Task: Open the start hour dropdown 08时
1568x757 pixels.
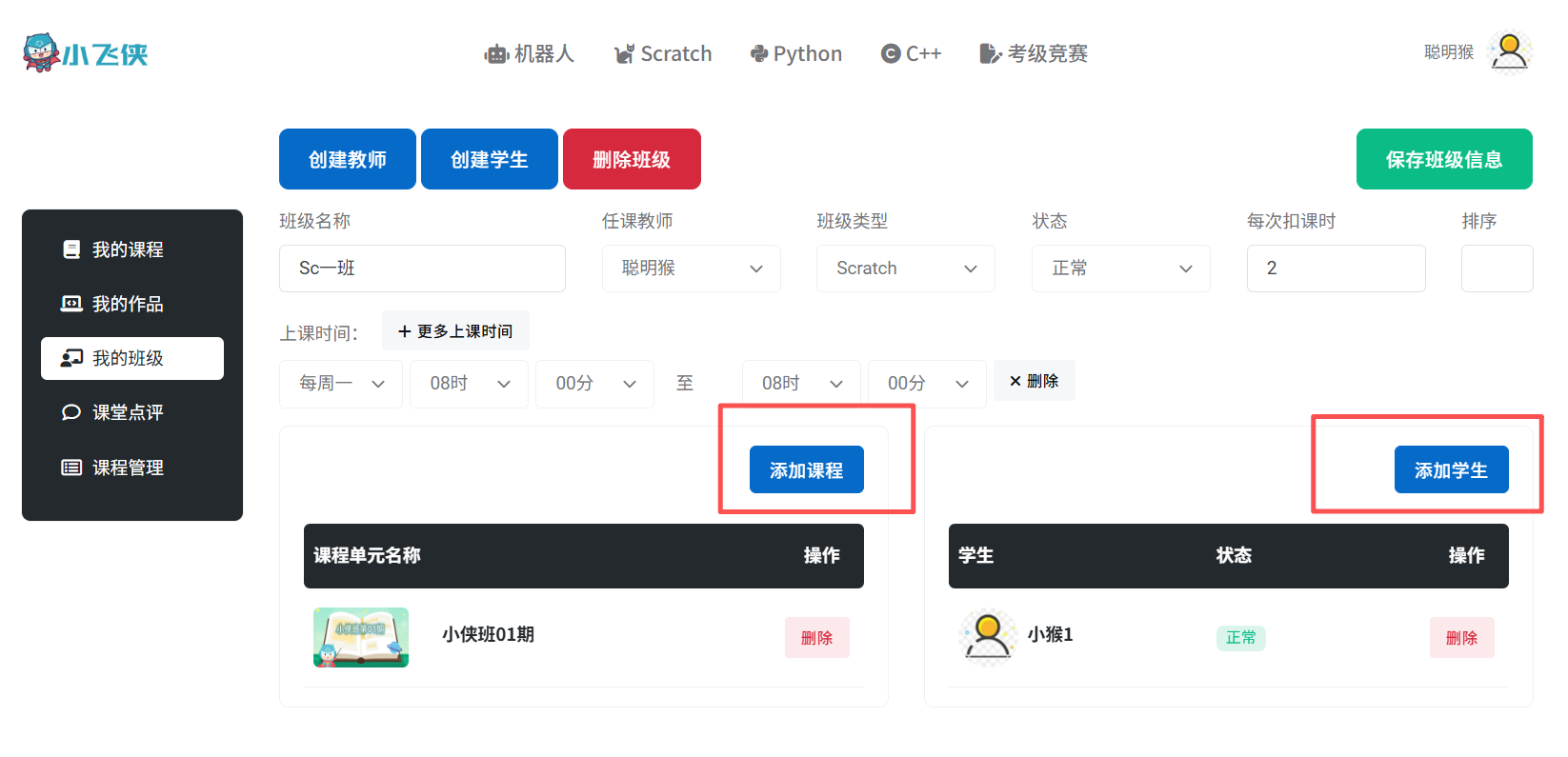Action: (469, 384)
